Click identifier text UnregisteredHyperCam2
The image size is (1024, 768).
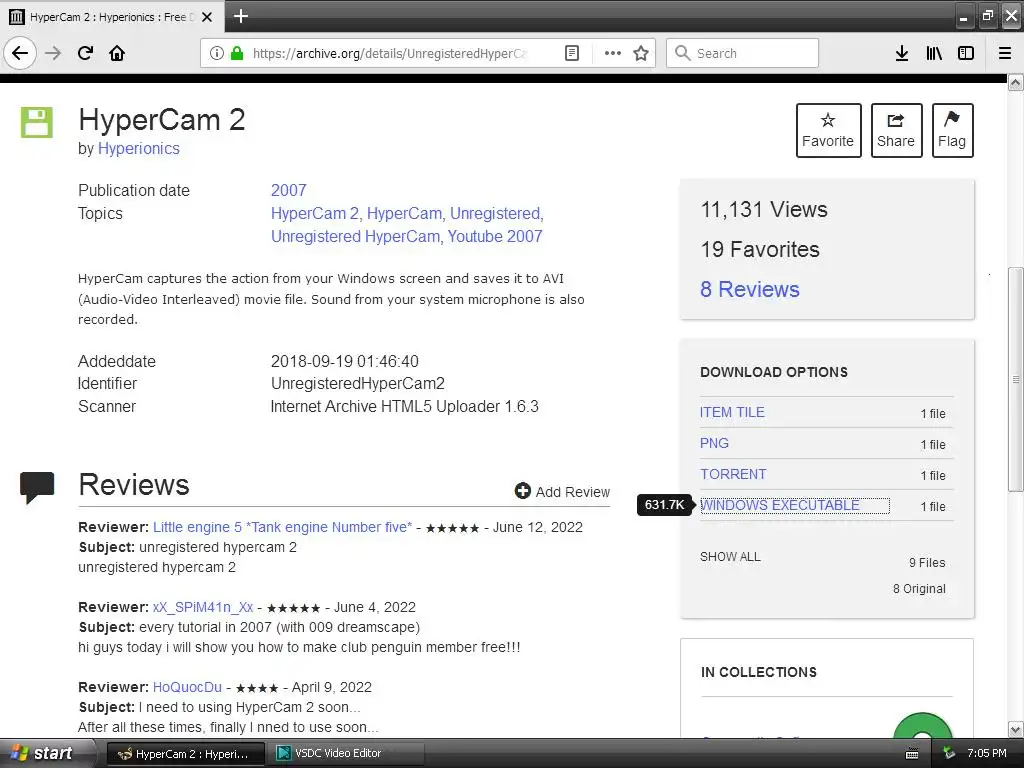coord(358,383)
